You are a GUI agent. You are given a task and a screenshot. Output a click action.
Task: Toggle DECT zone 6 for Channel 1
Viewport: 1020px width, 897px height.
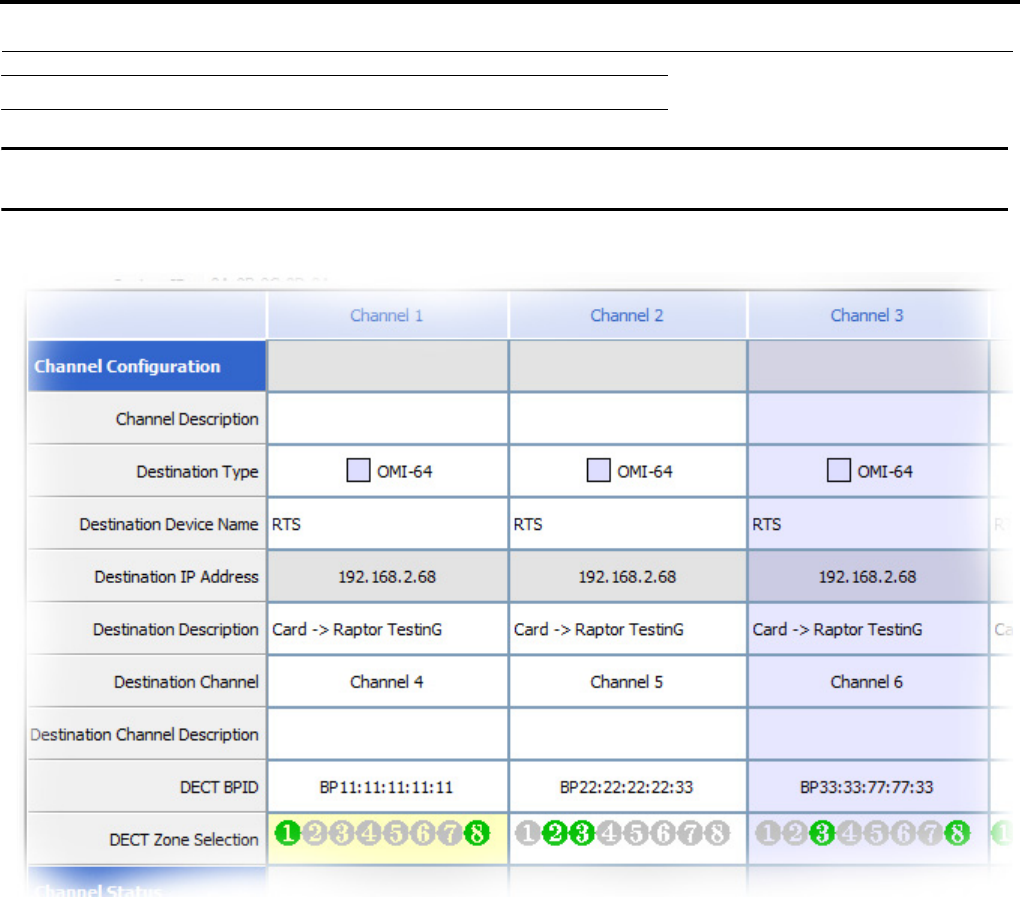pyautogui.click(x=423, y=833)
